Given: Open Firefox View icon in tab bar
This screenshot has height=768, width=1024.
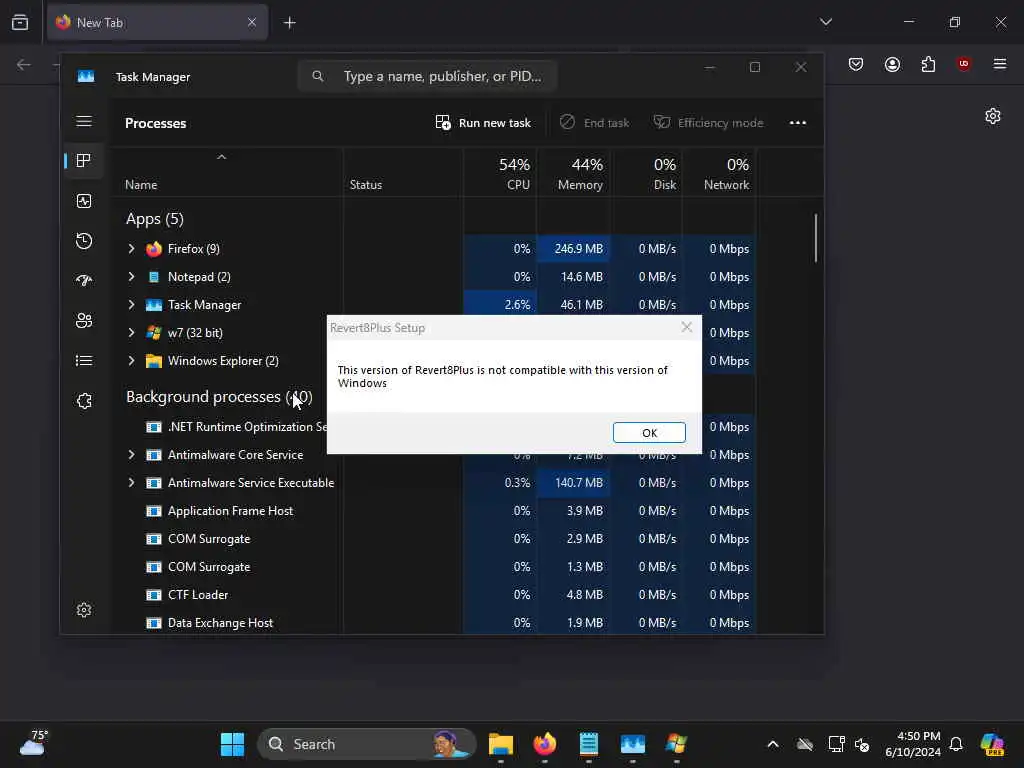Looking at the screenshot, I should pos(20,22).
